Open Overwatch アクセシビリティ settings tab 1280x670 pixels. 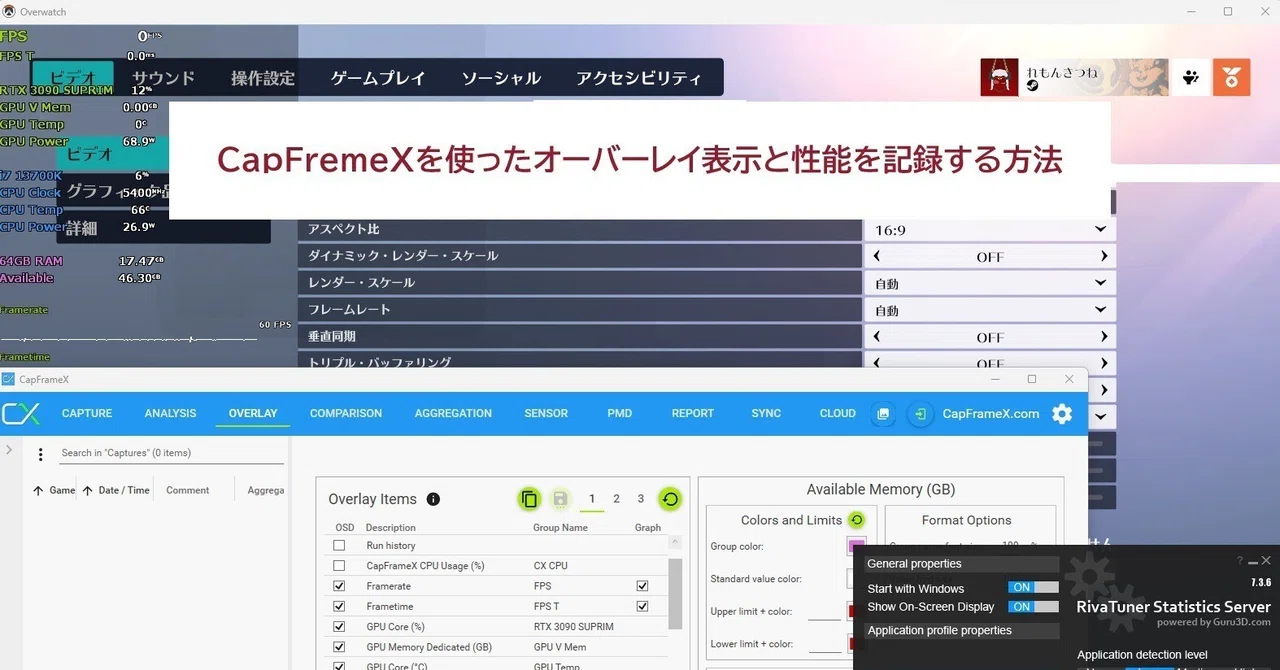[x=639, y=78]
